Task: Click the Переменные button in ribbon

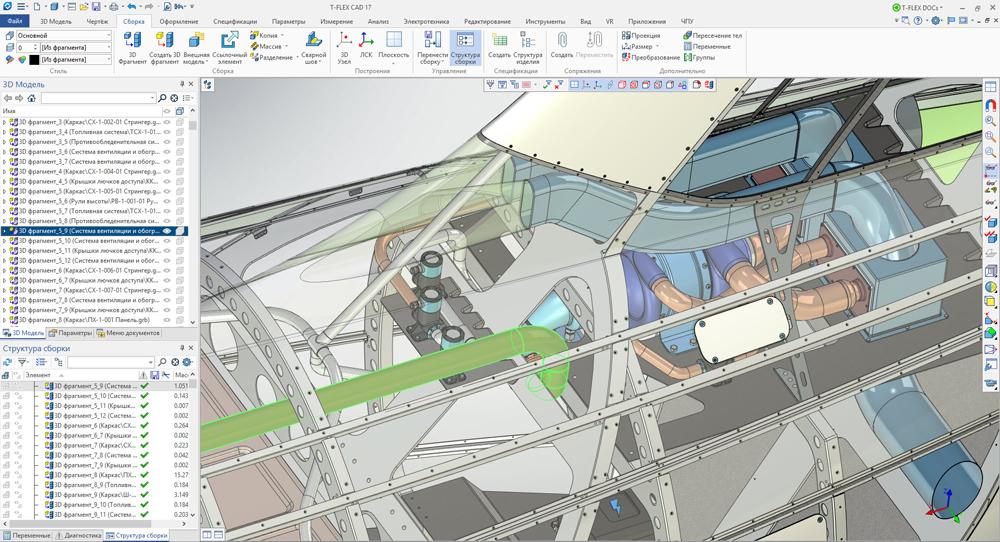Action: click(711, 46)
